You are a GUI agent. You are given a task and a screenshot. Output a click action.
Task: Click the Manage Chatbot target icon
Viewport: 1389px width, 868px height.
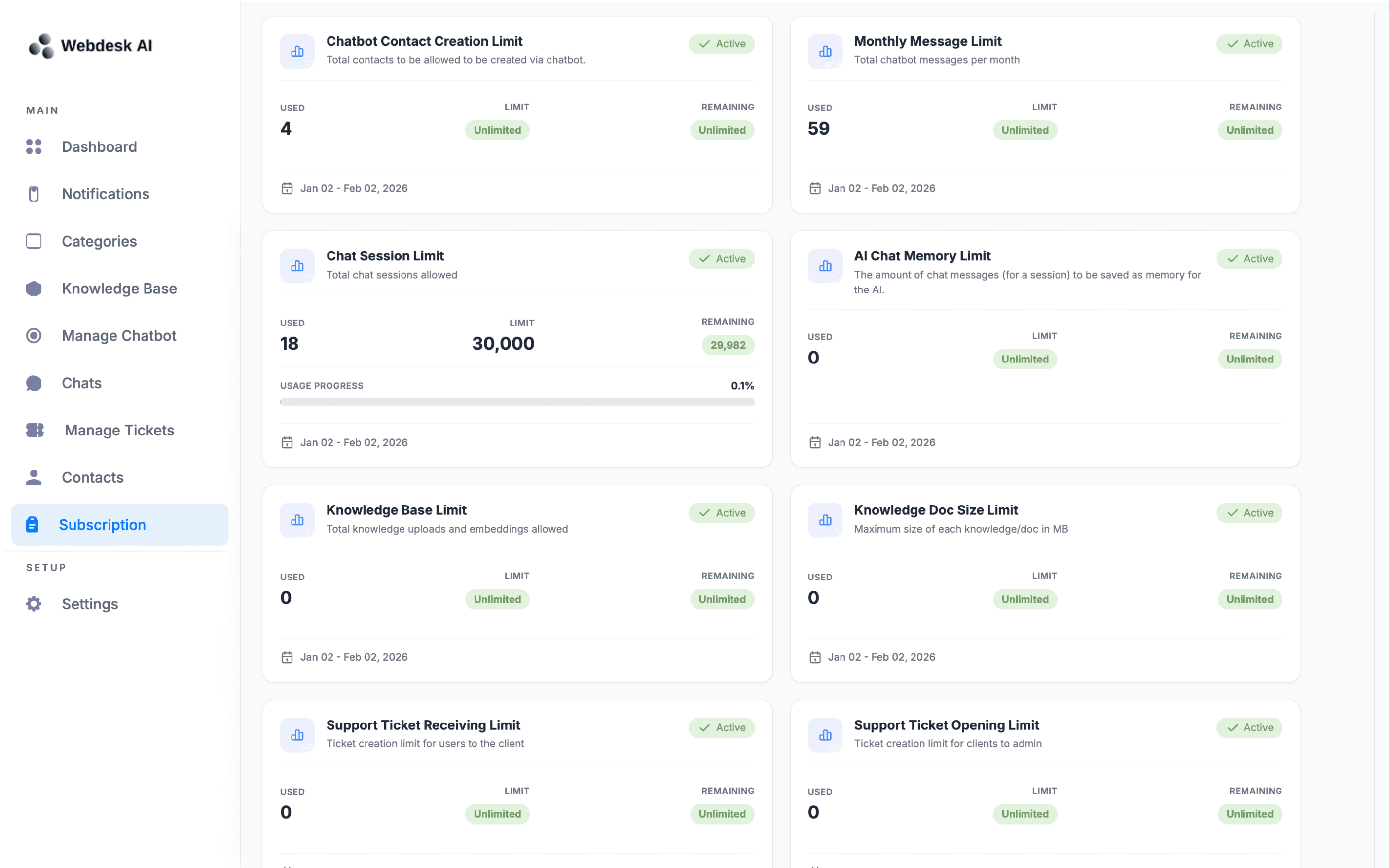point(34,335)
